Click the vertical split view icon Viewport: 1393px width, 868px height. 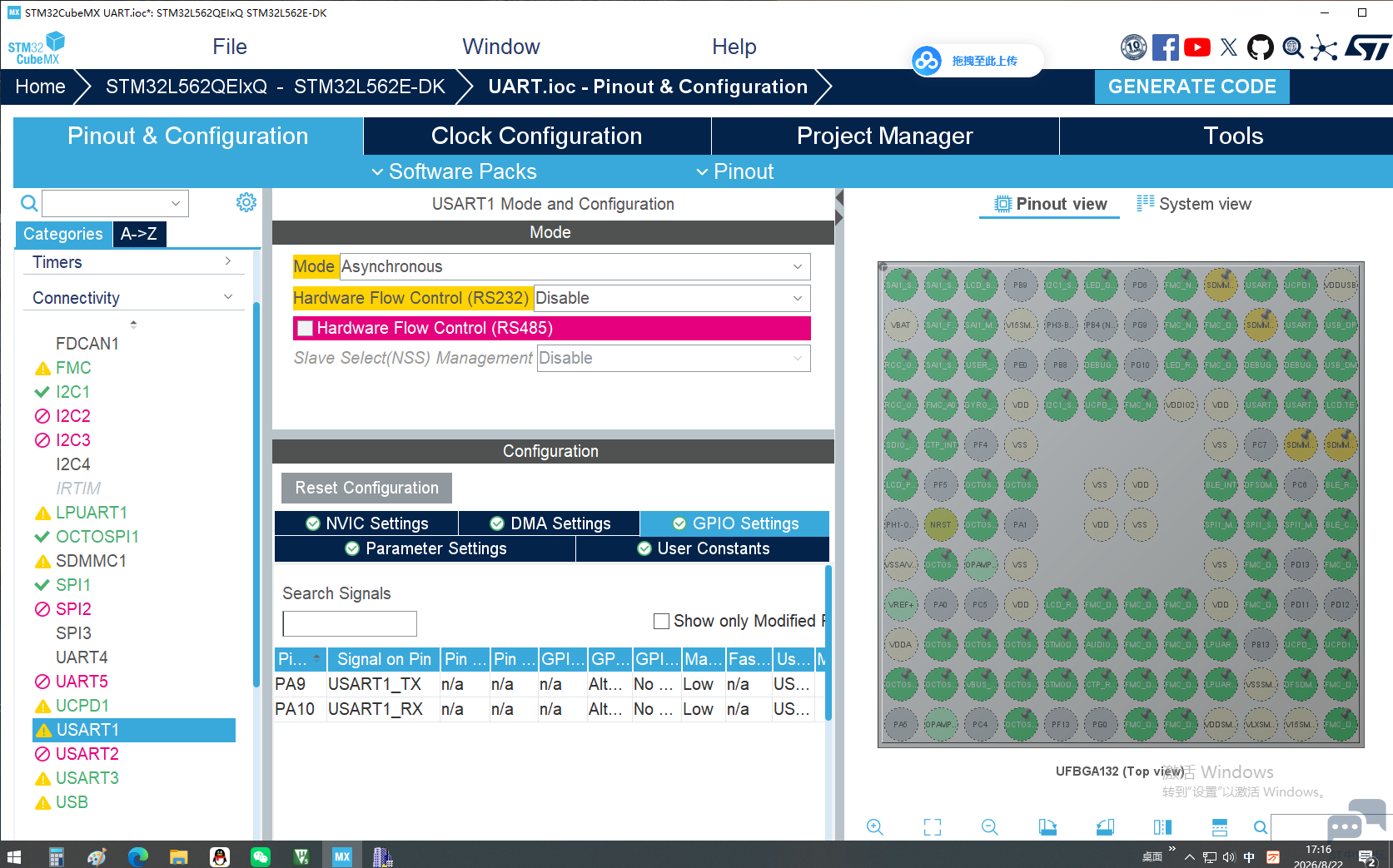[x=1162, y=826]
